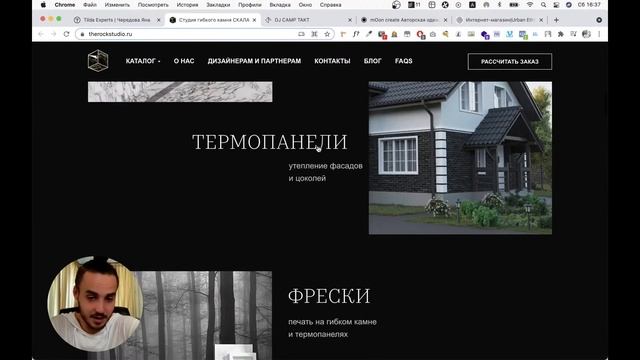Click the clock showing 16:37
The height and width of the screenshot is (360, 640).
(x=589, y=5)
